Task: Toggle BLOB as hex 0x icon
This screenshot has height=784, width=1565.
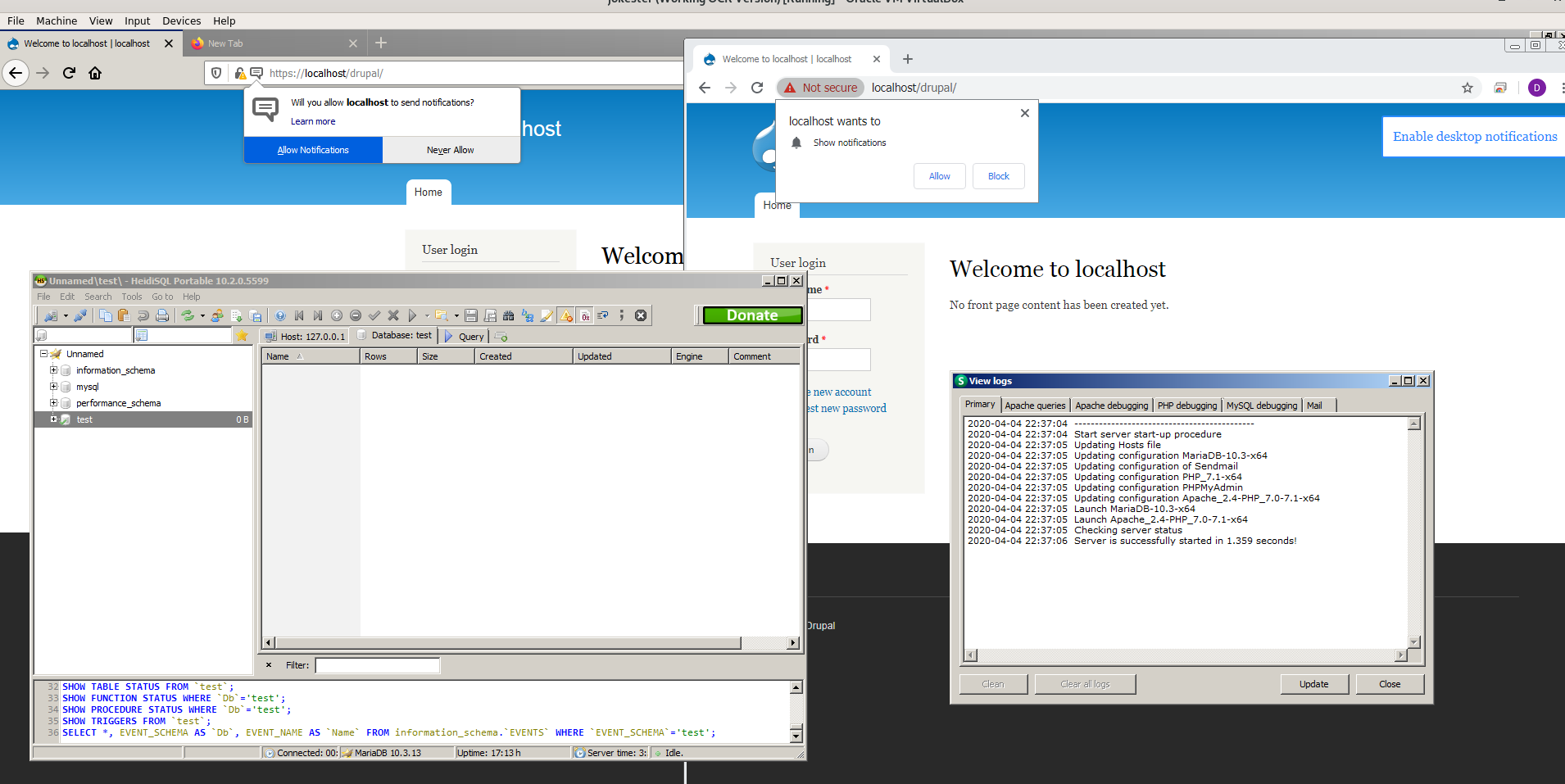Action: [585, 315]
